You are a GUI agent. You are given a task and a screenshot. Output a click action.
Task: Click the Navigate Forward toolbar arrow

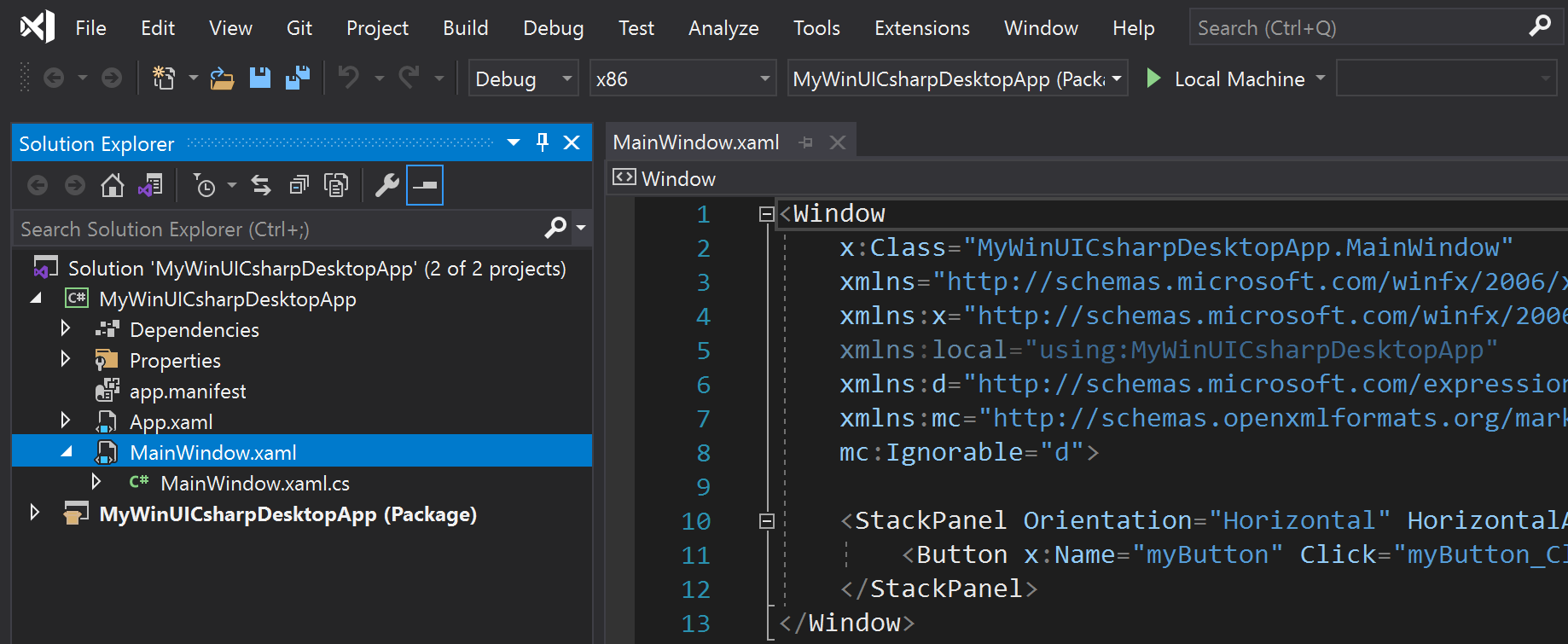click(x=112, y=78)
